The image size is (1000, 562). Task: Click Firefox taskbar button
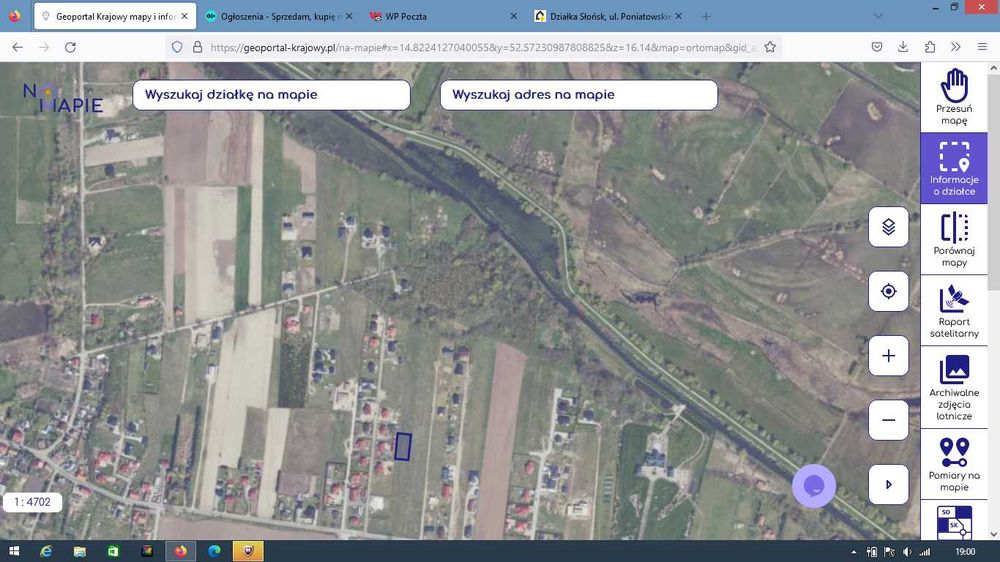point(181,551)
